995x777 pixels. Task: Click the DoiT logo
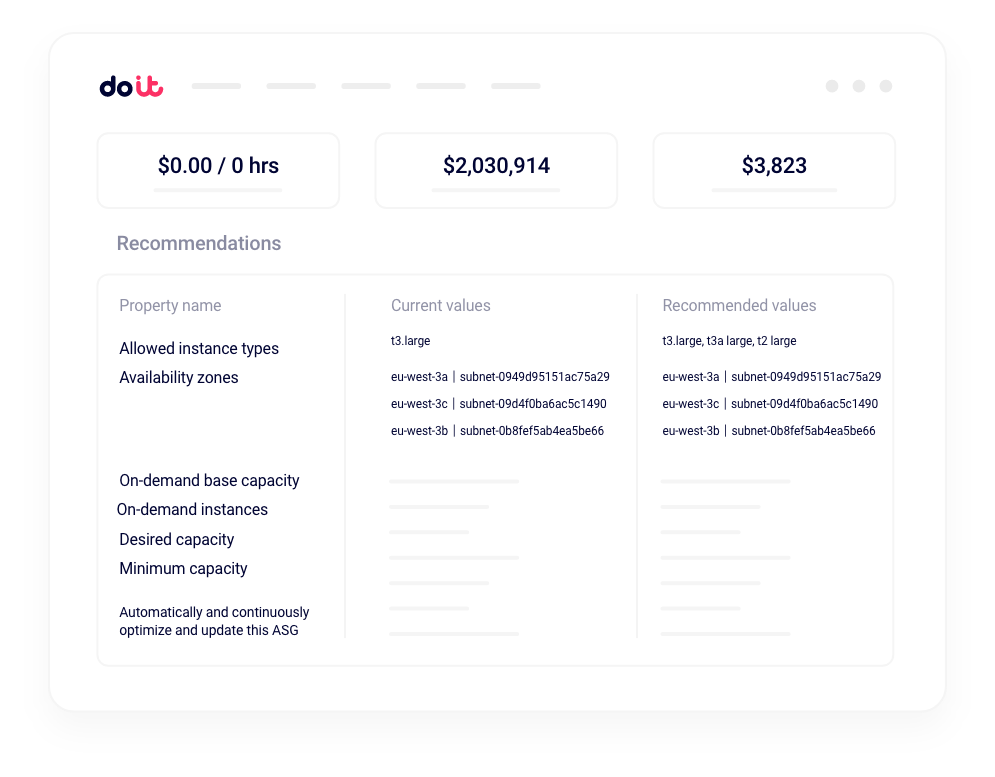coord(131,87)
